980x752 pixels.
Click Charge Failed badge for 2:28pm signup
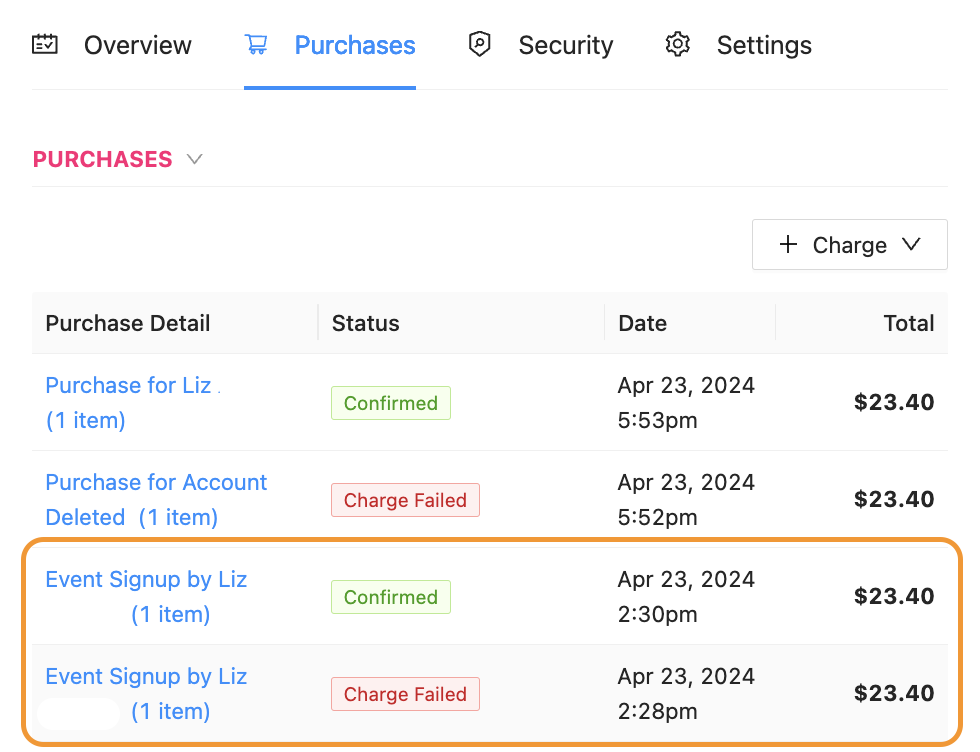pyautogui.click(x=405, y=694)
